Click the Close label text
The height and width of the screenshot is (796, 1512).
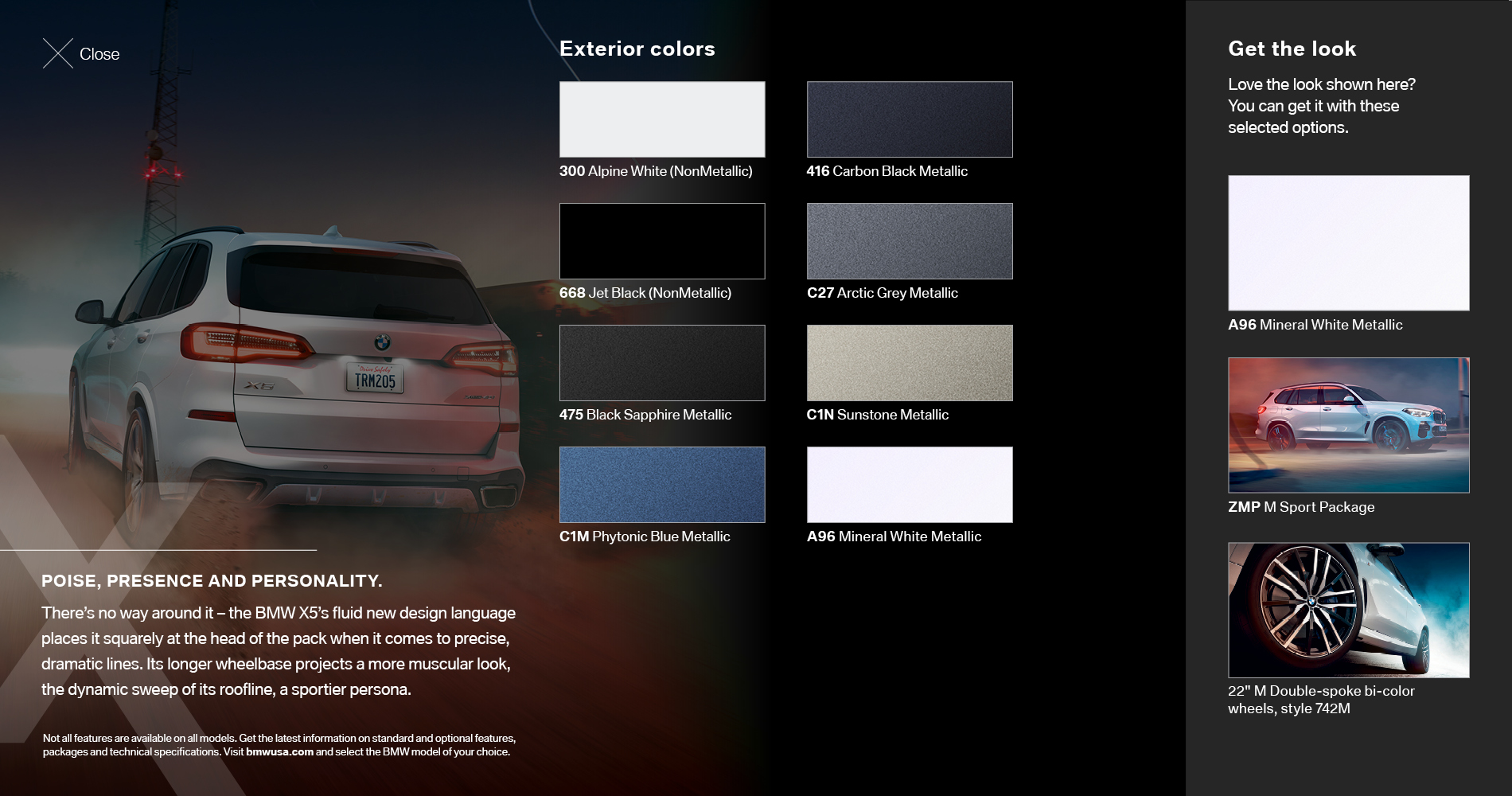click(99, 54)
